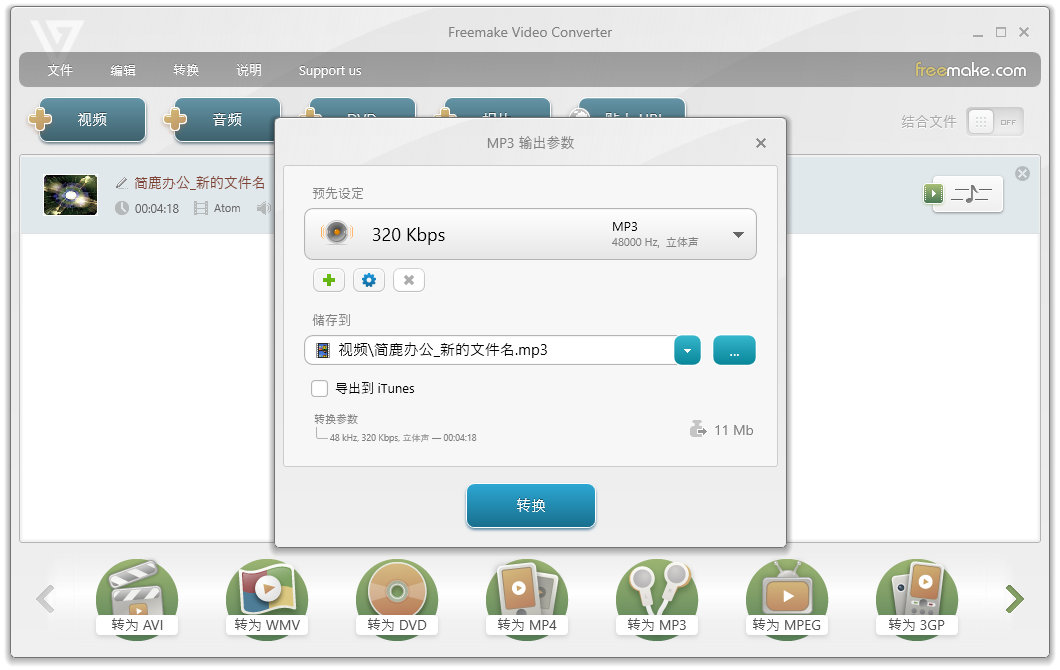Click the video file thumbnail

tap(70, 195)
